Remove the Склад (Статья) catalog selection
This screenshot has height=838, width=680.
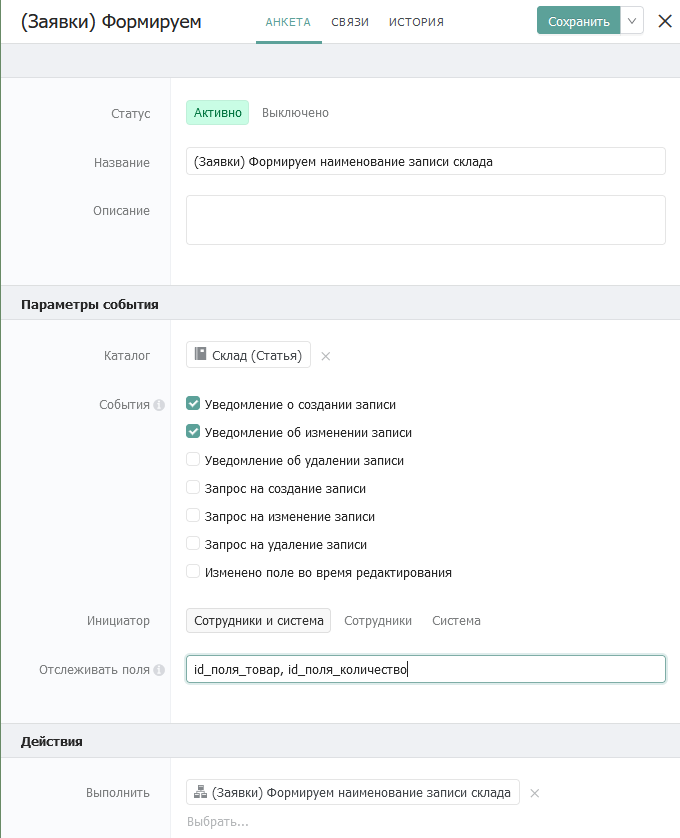326,356
